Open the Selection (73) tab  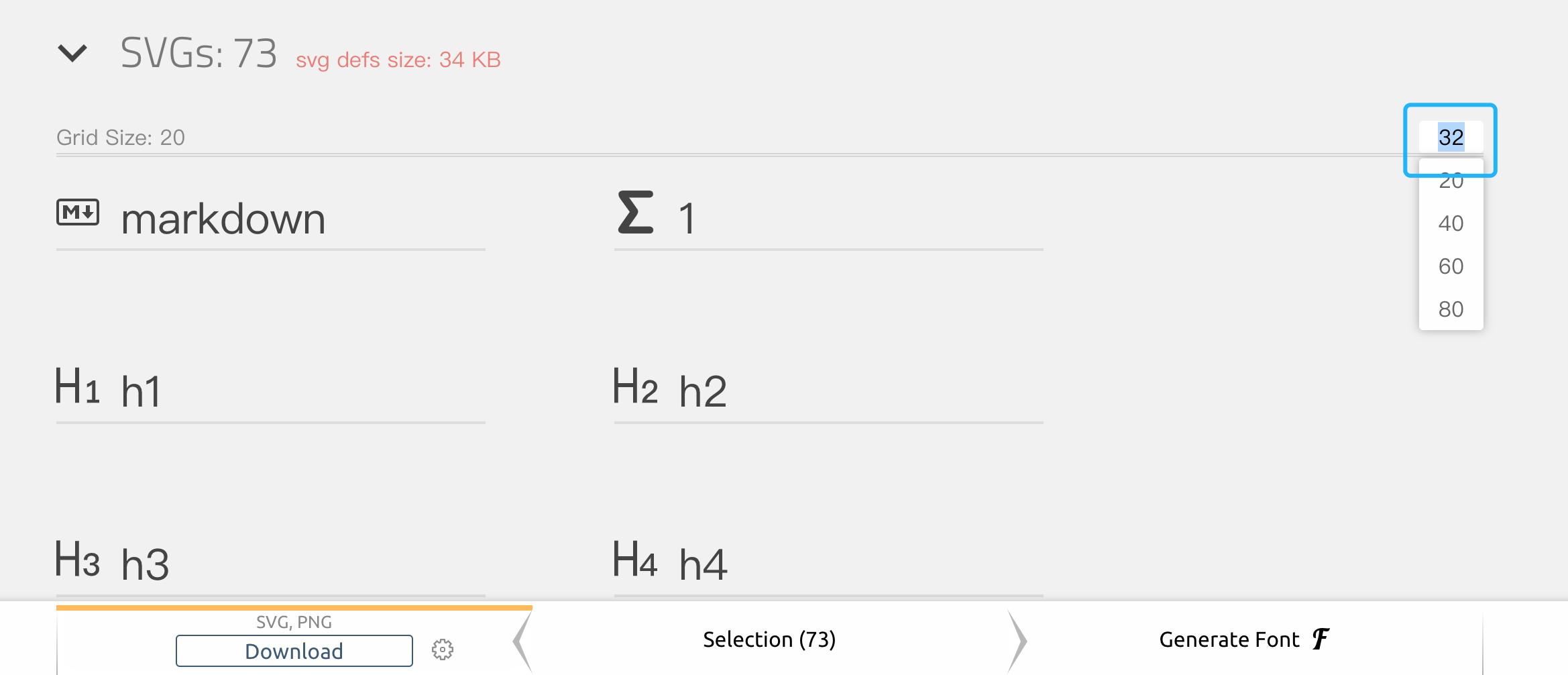click(769, 639)
